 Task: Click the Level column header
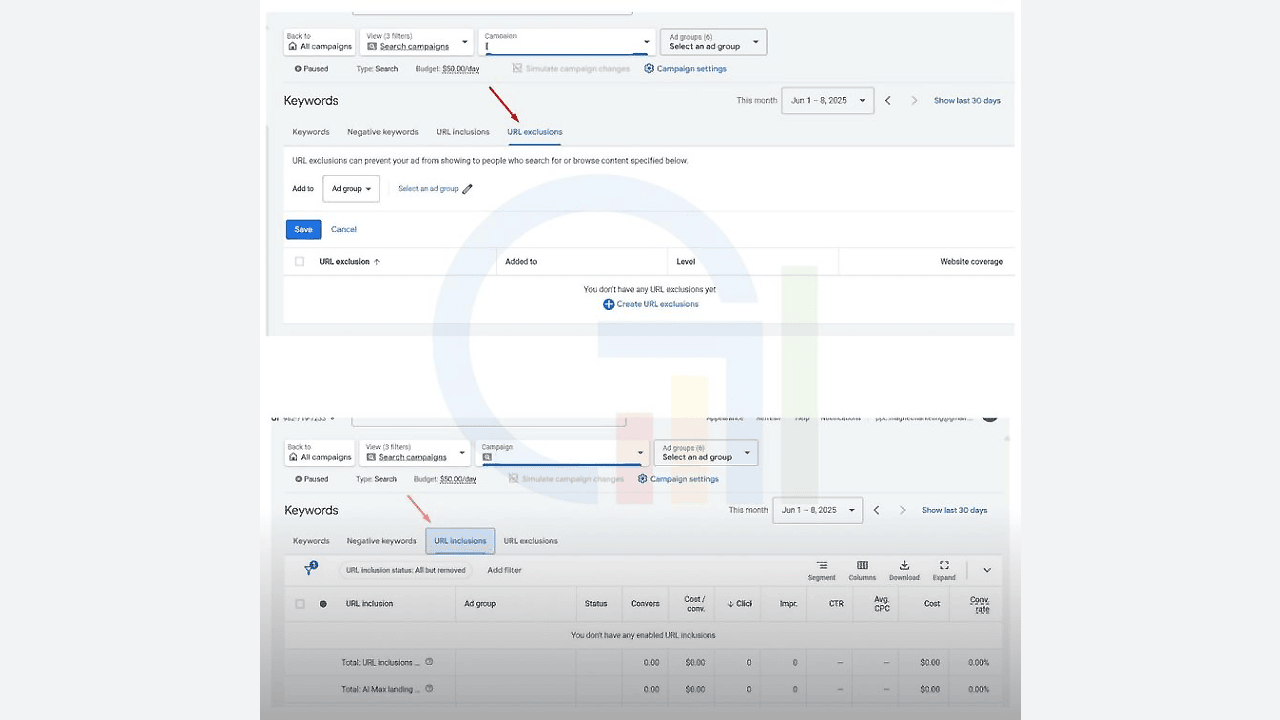coord(686,262)
